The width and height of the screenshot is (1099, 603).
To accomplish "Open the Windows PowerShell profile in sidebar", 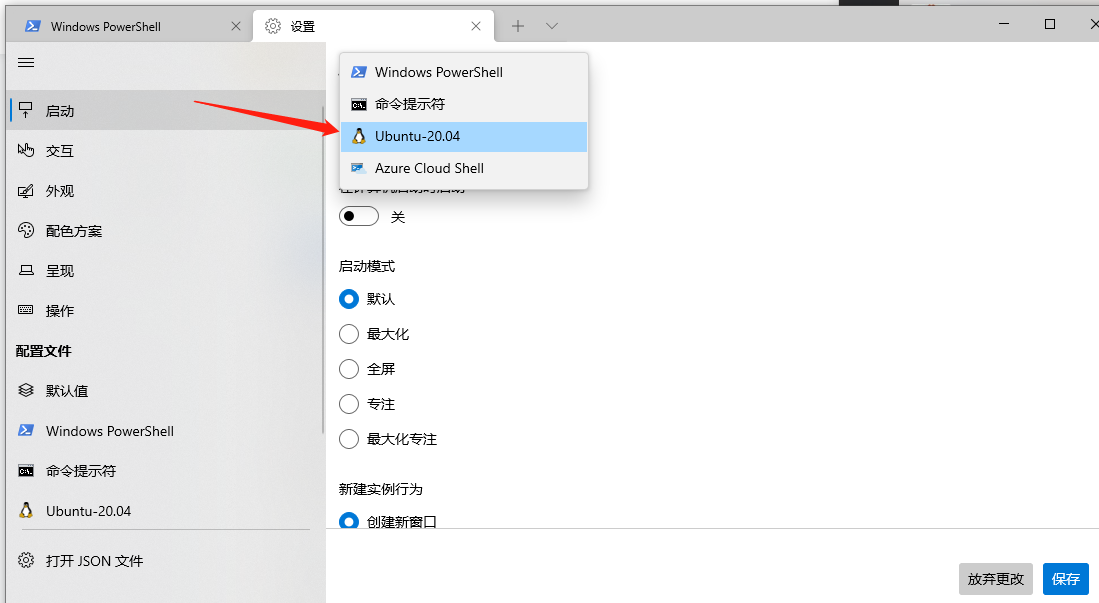I will coord(165,431).
